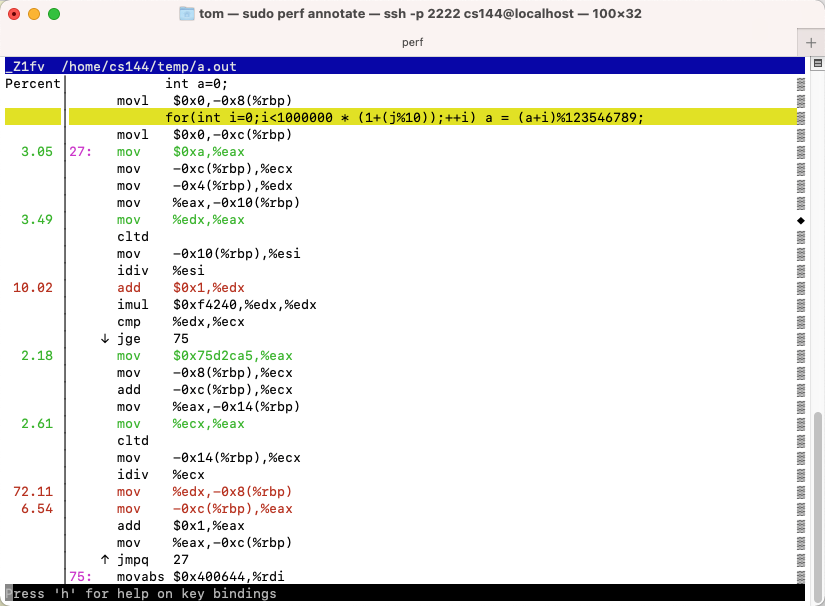The height and width of the screenshot is (606, 825).
Task: Click the mov %edx,-0x8(%rbp) instruction
Action: 204,492
